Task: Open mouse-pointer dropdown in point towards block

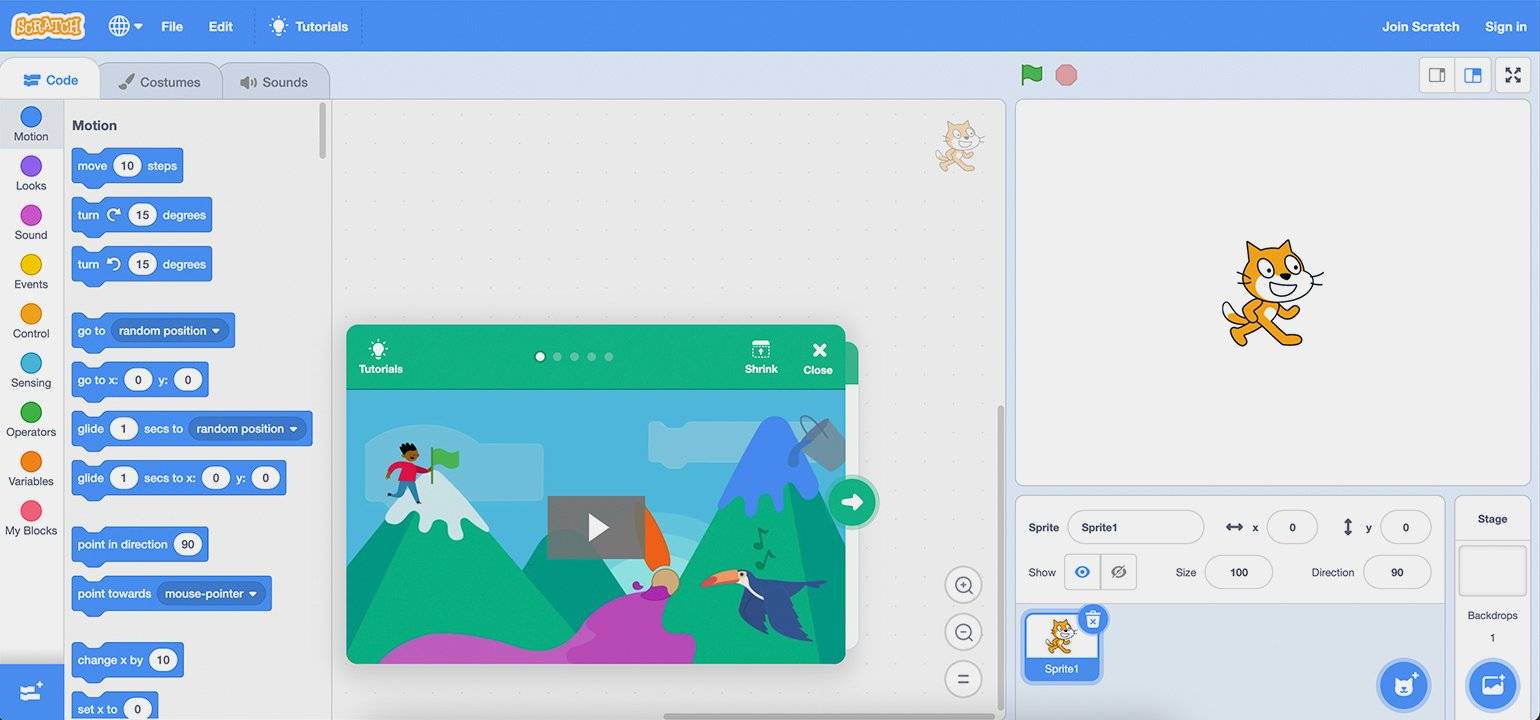Action: pyautogui.click(x=211, y=594)
